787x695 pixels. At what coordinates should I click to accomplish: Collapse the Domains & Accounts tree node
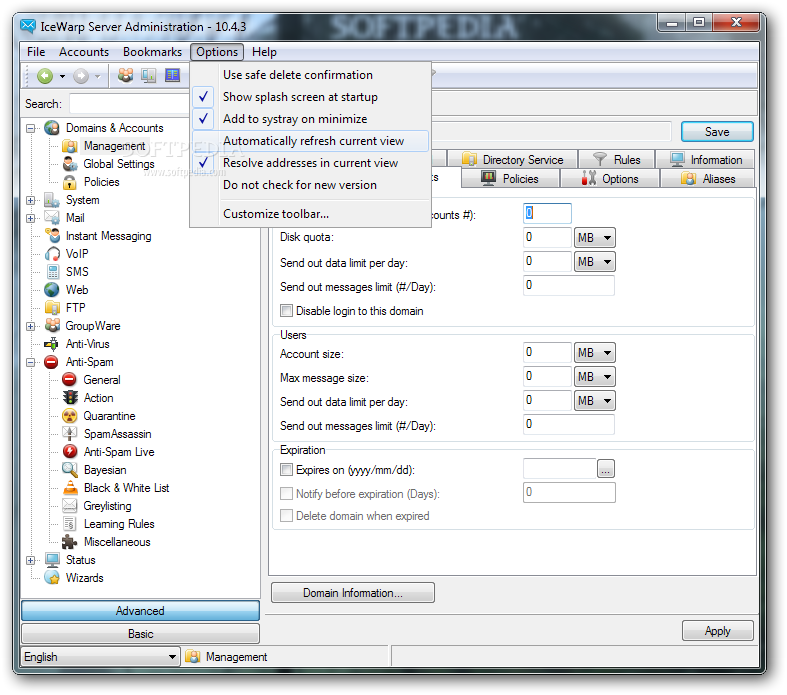31,128
